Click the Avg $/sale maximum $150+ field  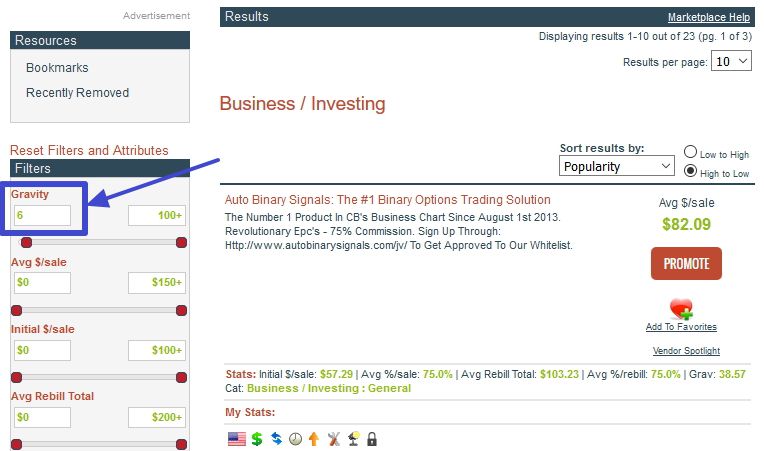coord(157,282)
